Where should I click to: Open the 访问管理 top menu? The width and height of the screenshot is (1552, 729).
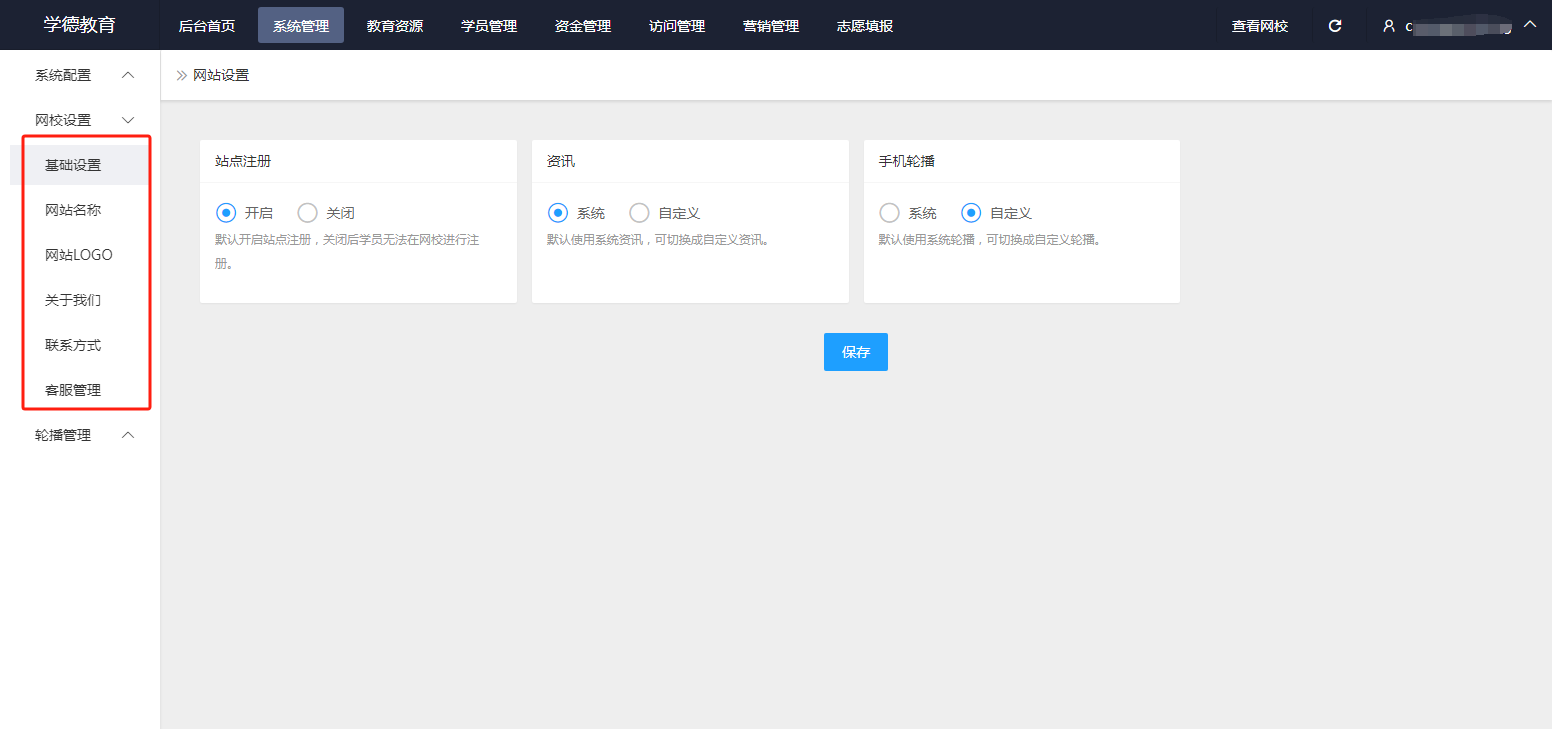click(677, 26)
